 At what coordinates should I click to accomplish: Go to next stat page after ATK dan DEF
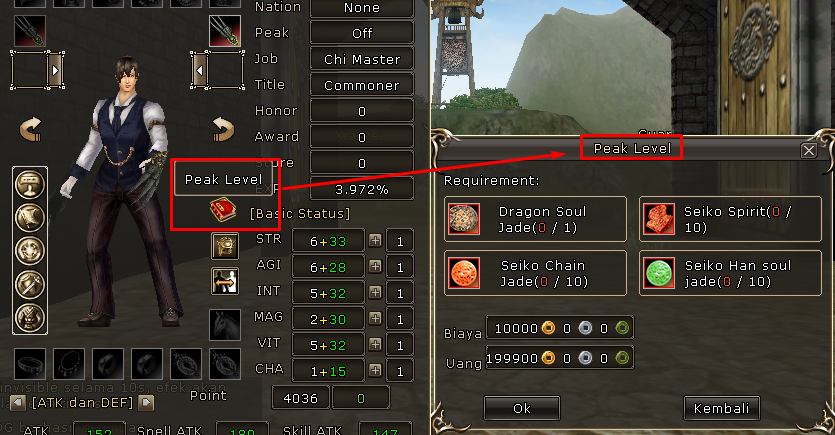146,403
